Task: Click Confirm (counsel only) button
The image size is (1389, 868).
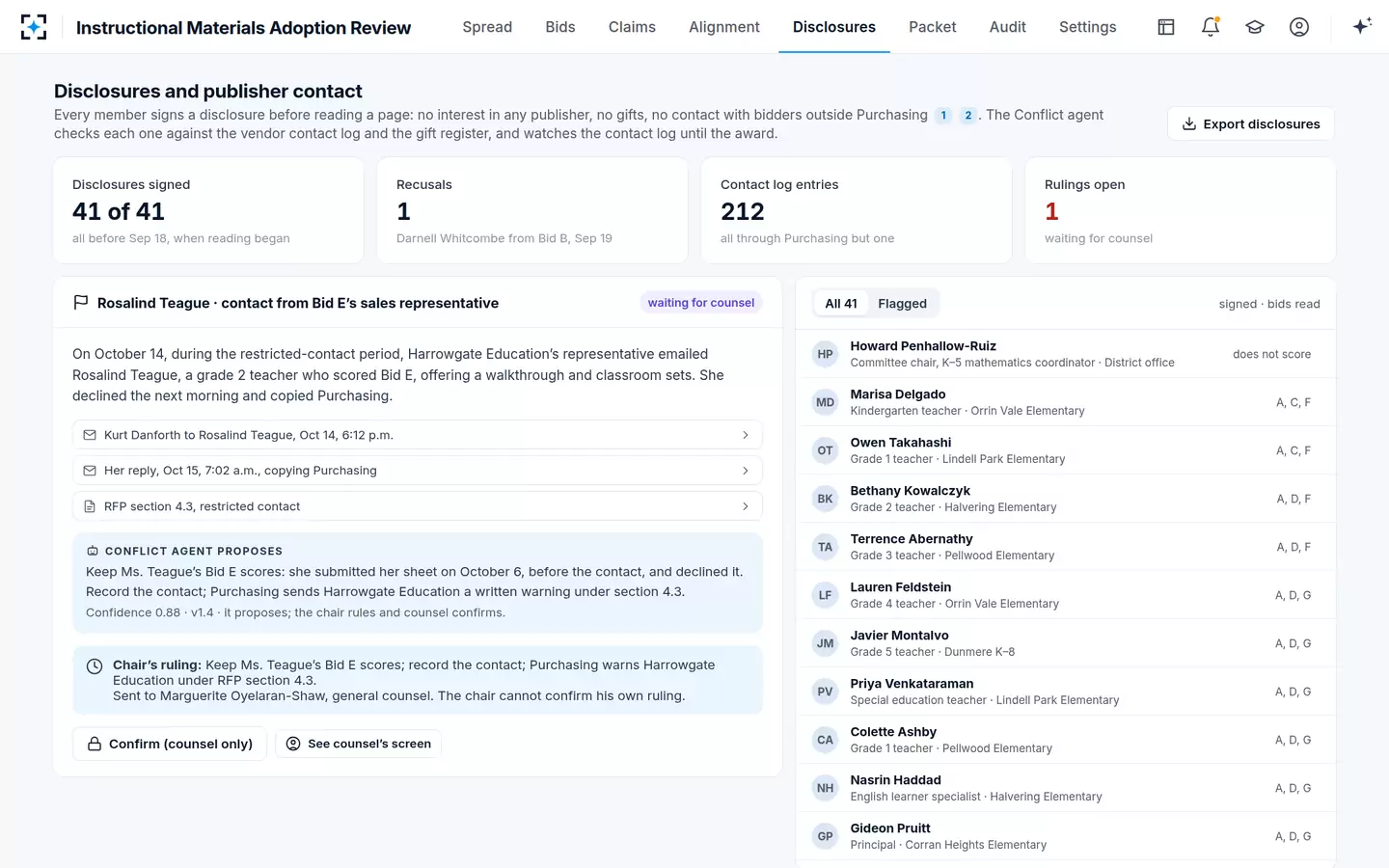Action: point(170,744)
